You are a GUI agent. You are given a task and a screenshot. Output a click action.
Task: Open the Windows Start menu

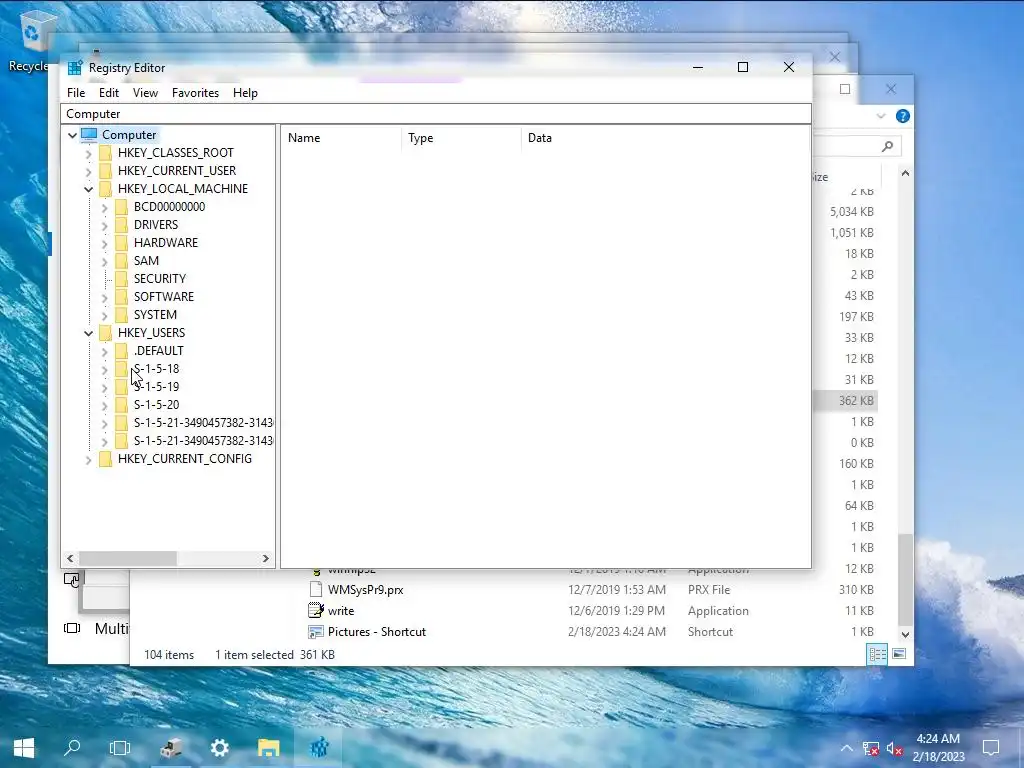[x=24, y=748]
